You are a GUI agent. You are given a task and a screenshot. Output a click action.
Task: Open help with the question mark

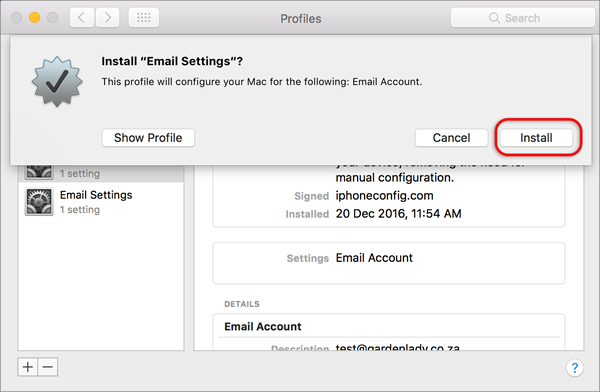(574, 368)
